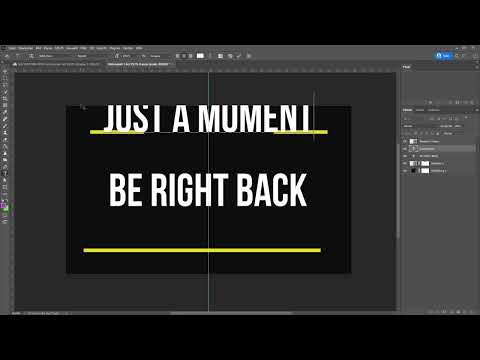Screen dimensions: 480x360
Task: Select the Rectangular Marquee tool
Action: tap(5, 78)
